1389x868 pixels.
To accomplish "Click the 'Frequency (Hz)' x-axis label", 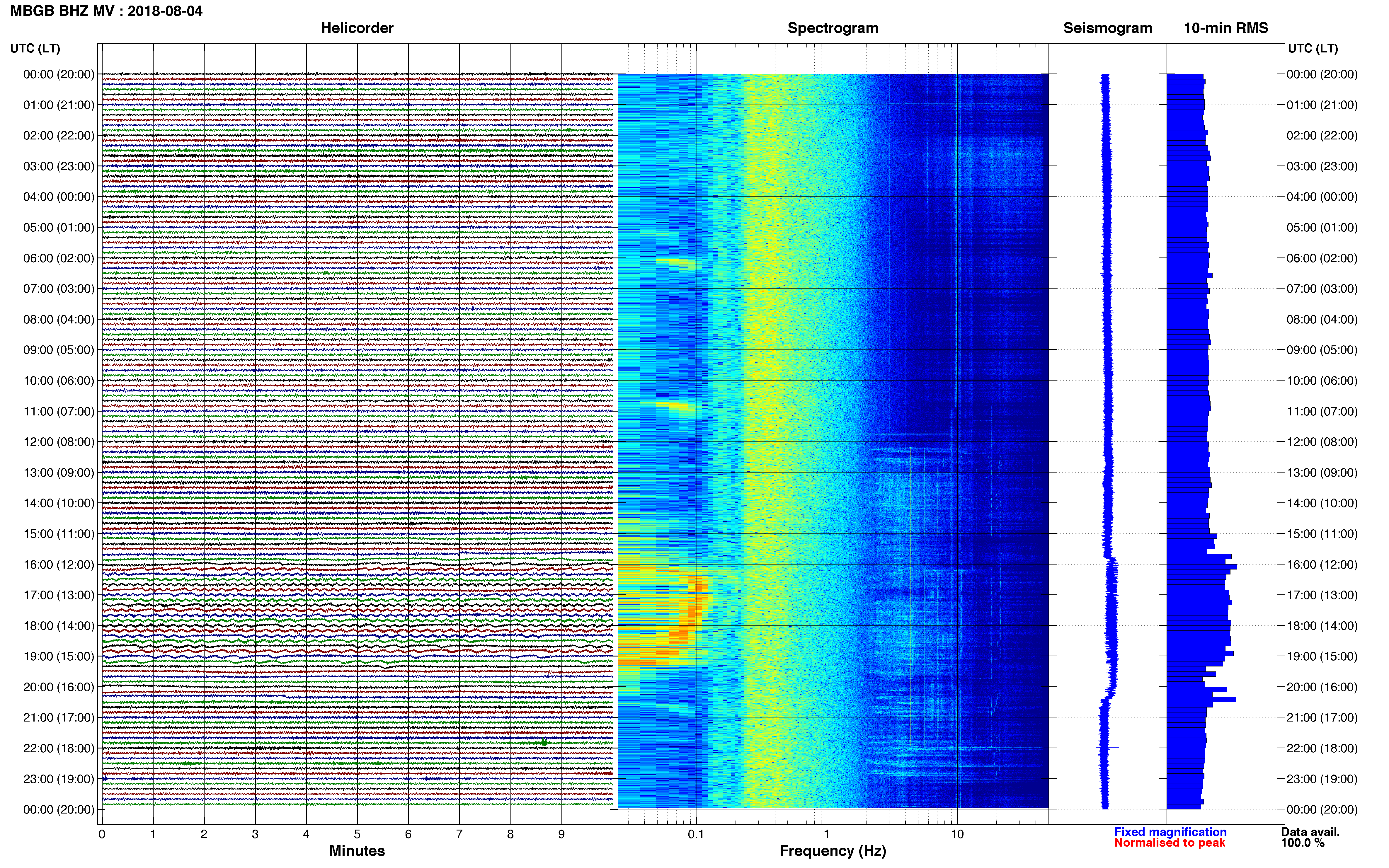I will click(x=833, y=851).
